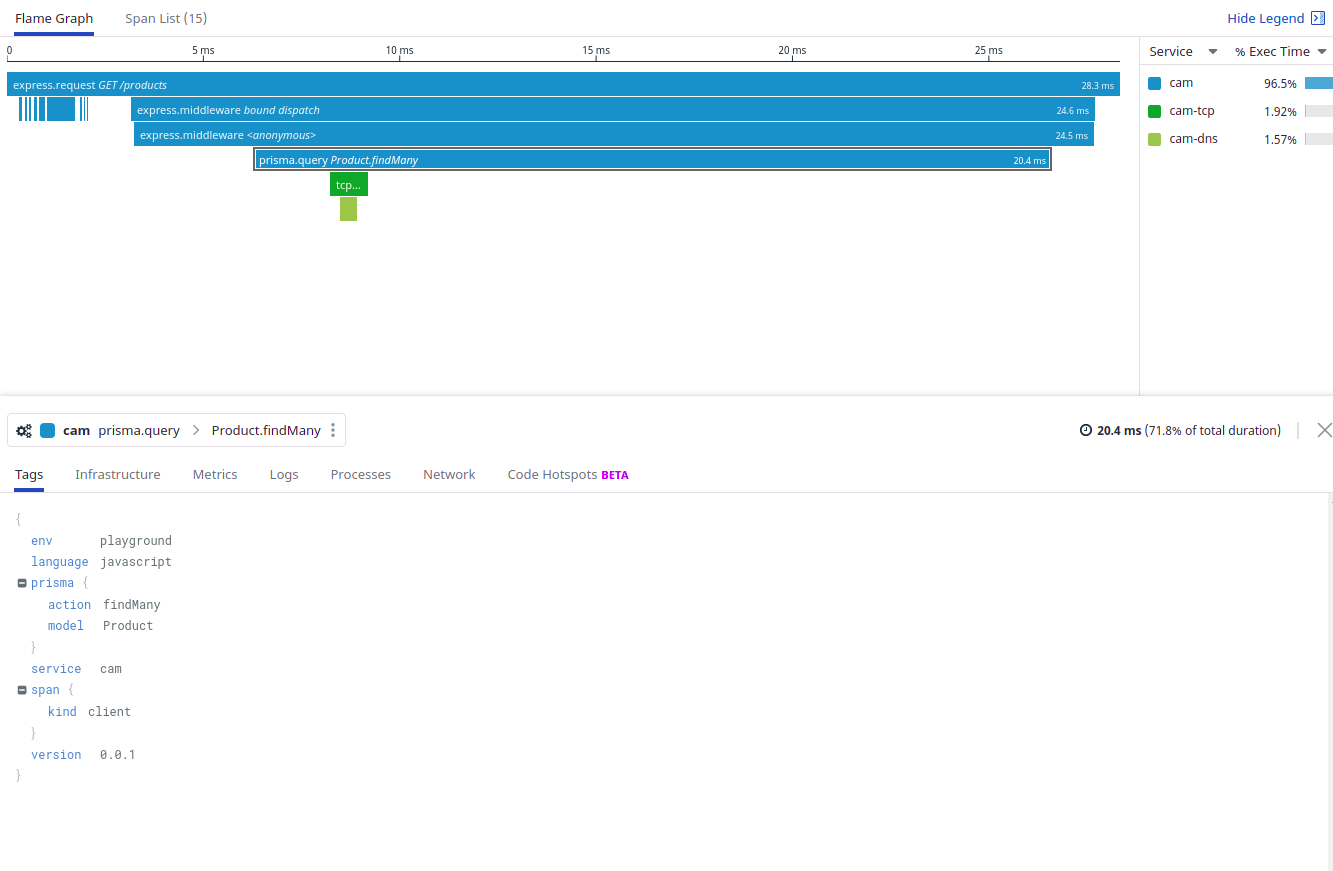Toggle the legend with Hide Legend
Viewport: 1333px width, 871px height.
[1265, 18]
